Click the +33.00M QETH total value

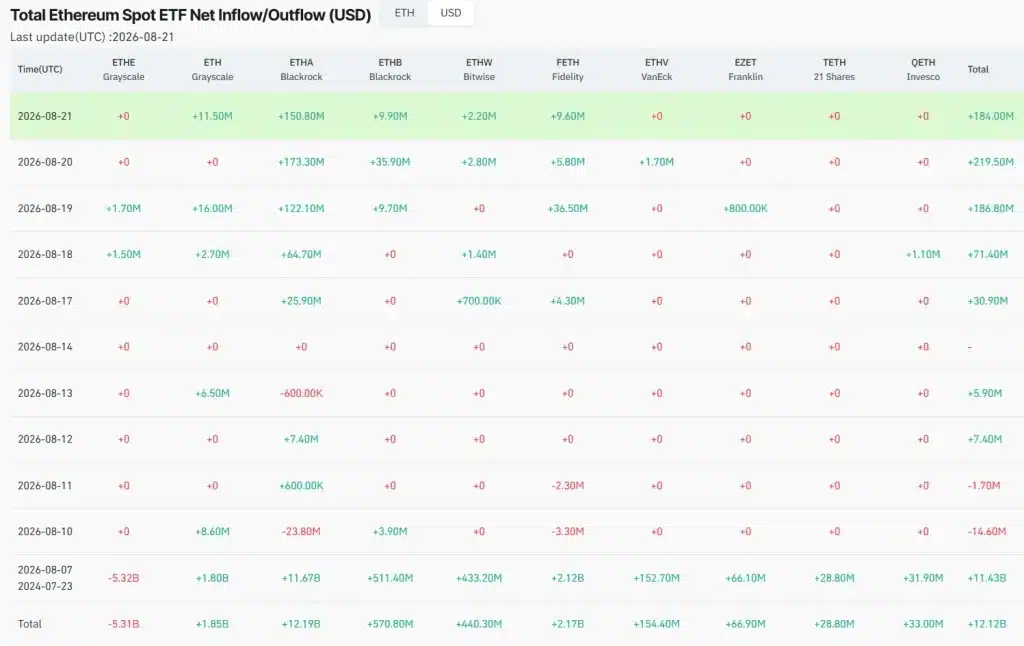click(x=923, y=624)
